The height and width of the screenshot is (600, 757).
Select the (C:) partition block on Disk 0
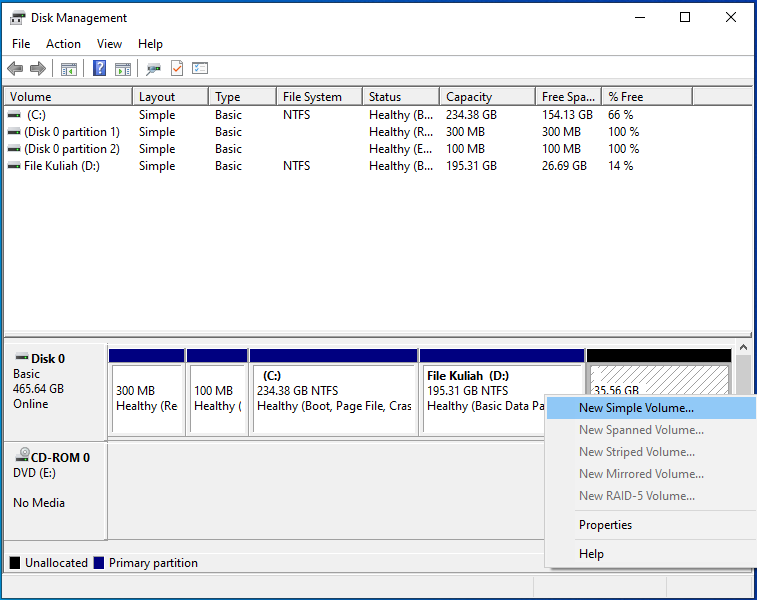tap(333, 398)
